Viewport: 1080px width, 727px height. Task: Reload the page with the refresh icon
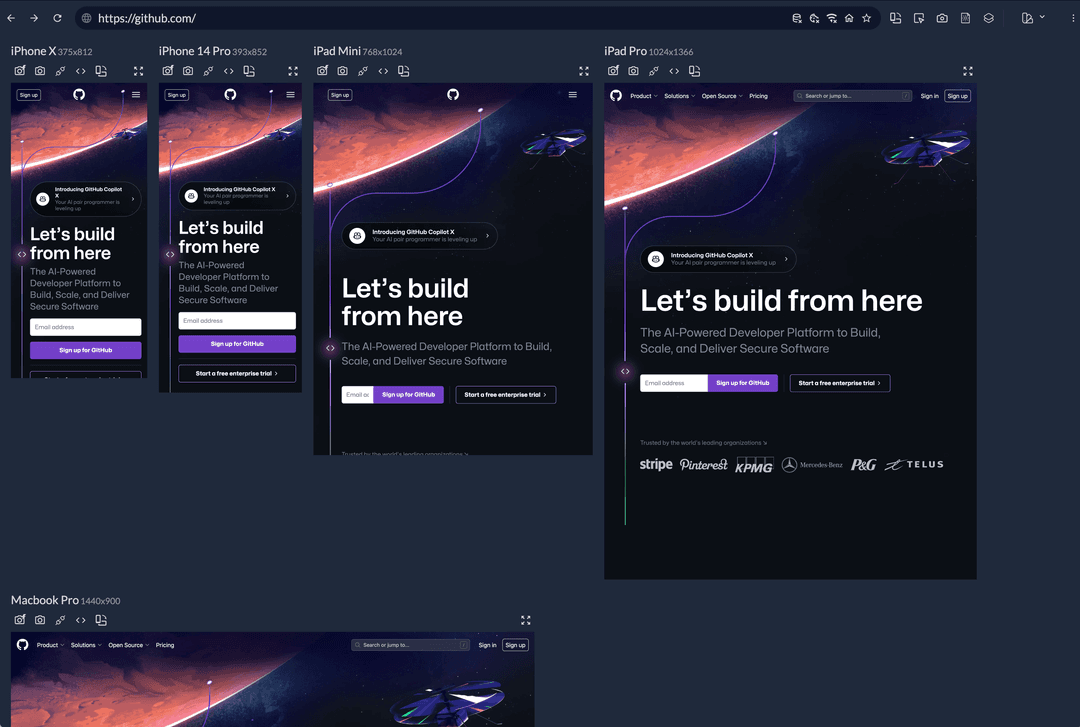coord(57,17)
